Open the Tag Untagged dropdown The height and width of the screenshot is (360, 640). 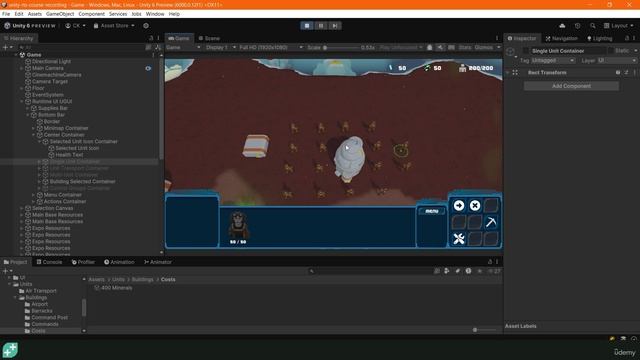[x=553, y=60]
